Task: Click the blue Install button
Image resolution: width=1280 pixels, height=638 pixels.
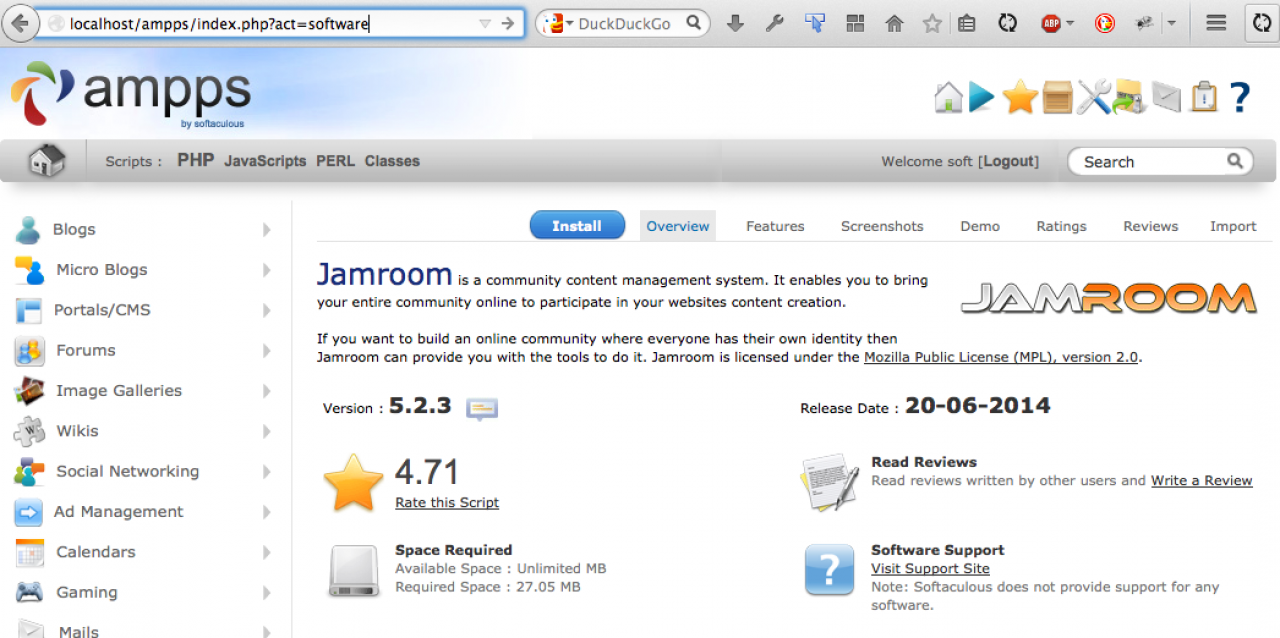Action: click(577, 225)
